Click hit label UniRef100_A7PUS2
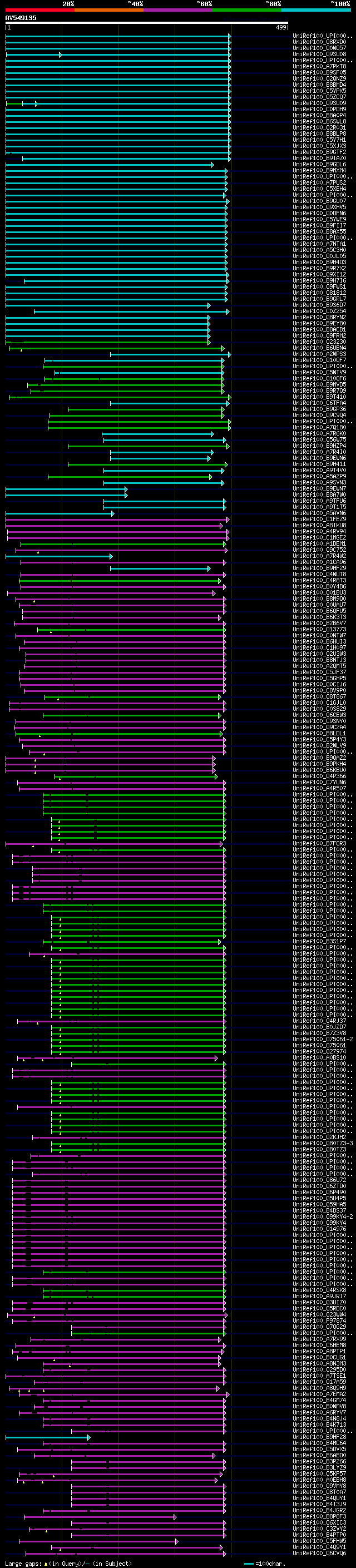Image resolution: width=356 pixels, height=1568 pixels. 319,182
